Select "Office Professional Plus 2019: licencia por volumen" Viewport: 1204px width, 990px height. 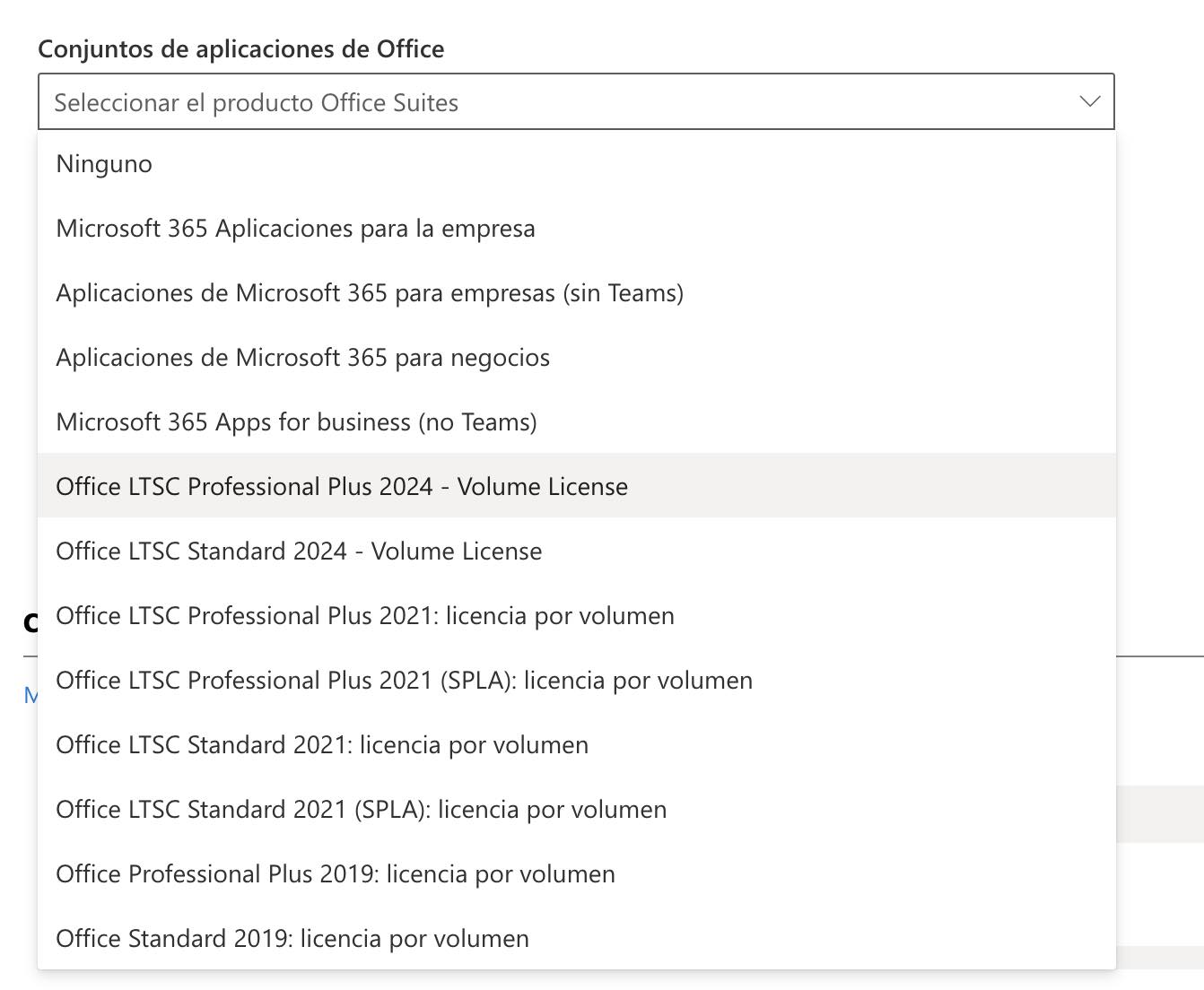click(336, 873)
